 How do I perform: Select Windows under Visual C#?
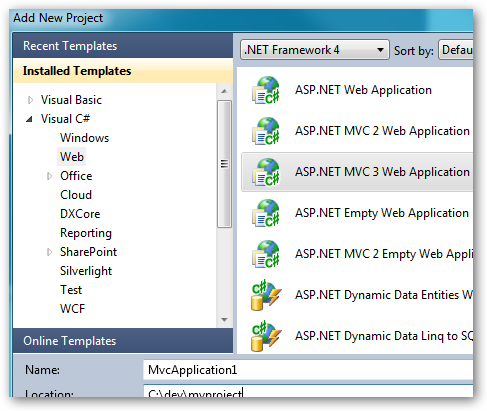(85, 138)
